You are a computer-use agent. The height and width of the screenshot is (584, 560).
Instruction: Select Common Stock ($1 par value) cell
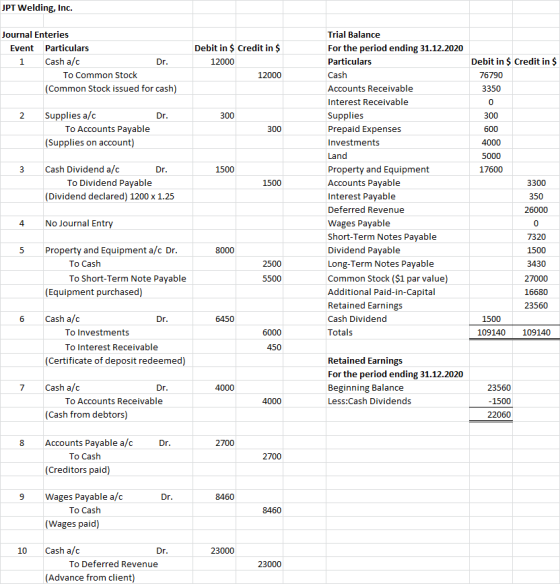[388, 279]
